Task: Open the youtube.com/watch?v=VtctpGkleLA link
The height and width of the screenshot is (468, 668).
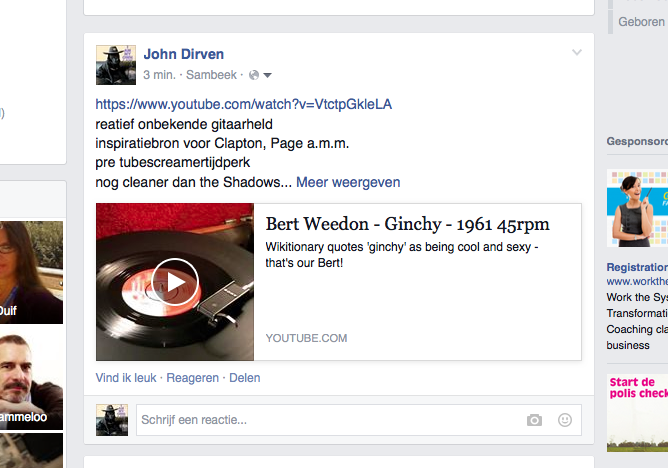Action: point(244,104)
